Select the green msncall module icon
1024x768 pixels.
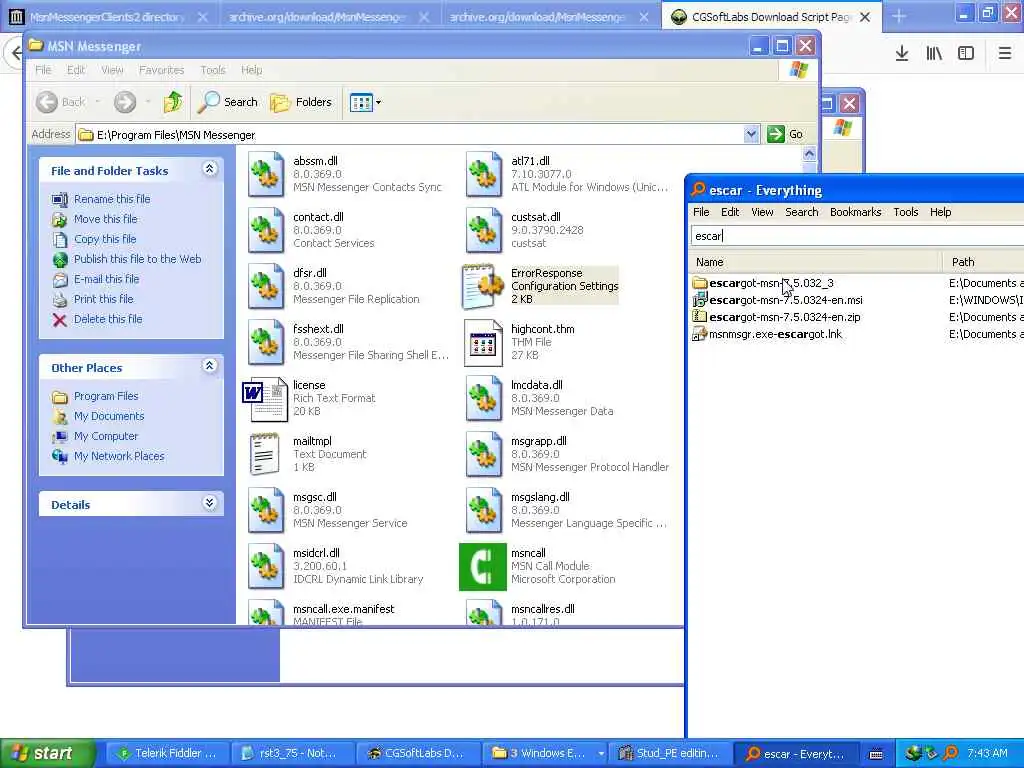pos(483,567)
